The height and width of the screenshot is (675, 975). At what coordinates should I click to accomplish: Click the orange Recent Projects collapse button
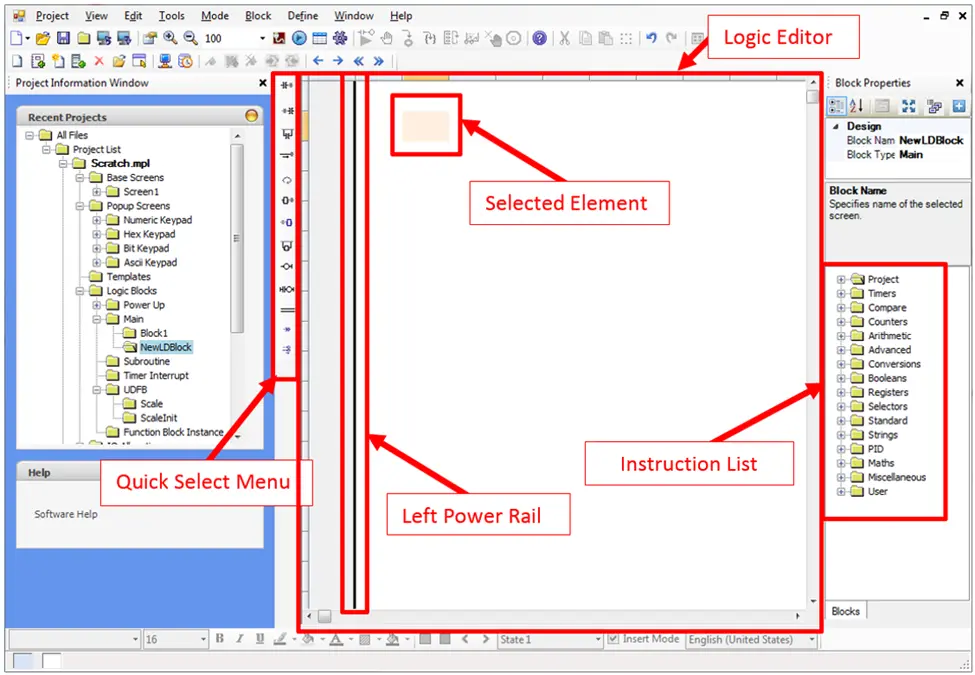251,116
